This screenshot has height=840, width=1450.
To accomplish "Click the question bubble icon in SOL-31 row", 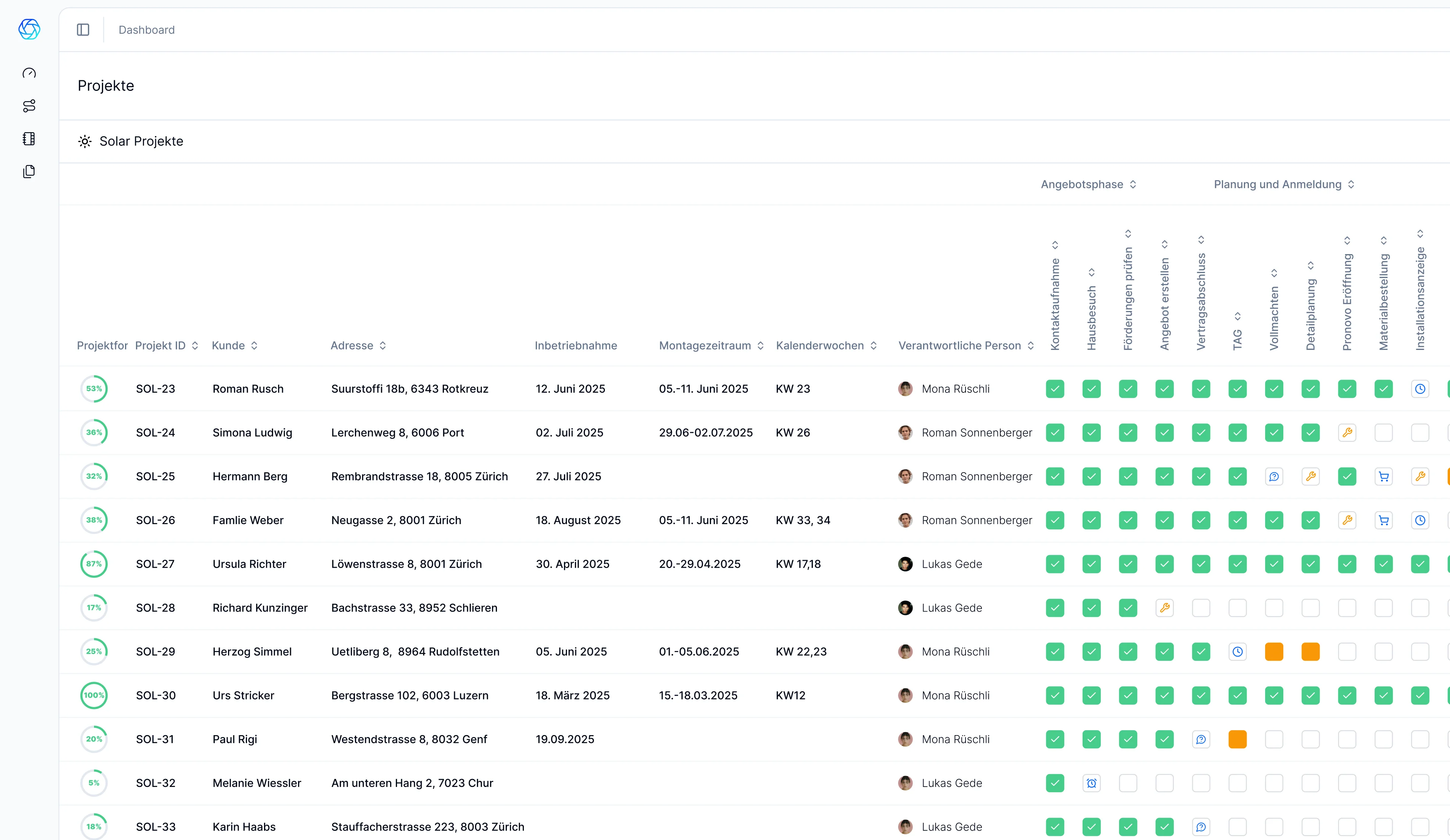I will (x=1202, y=739).
